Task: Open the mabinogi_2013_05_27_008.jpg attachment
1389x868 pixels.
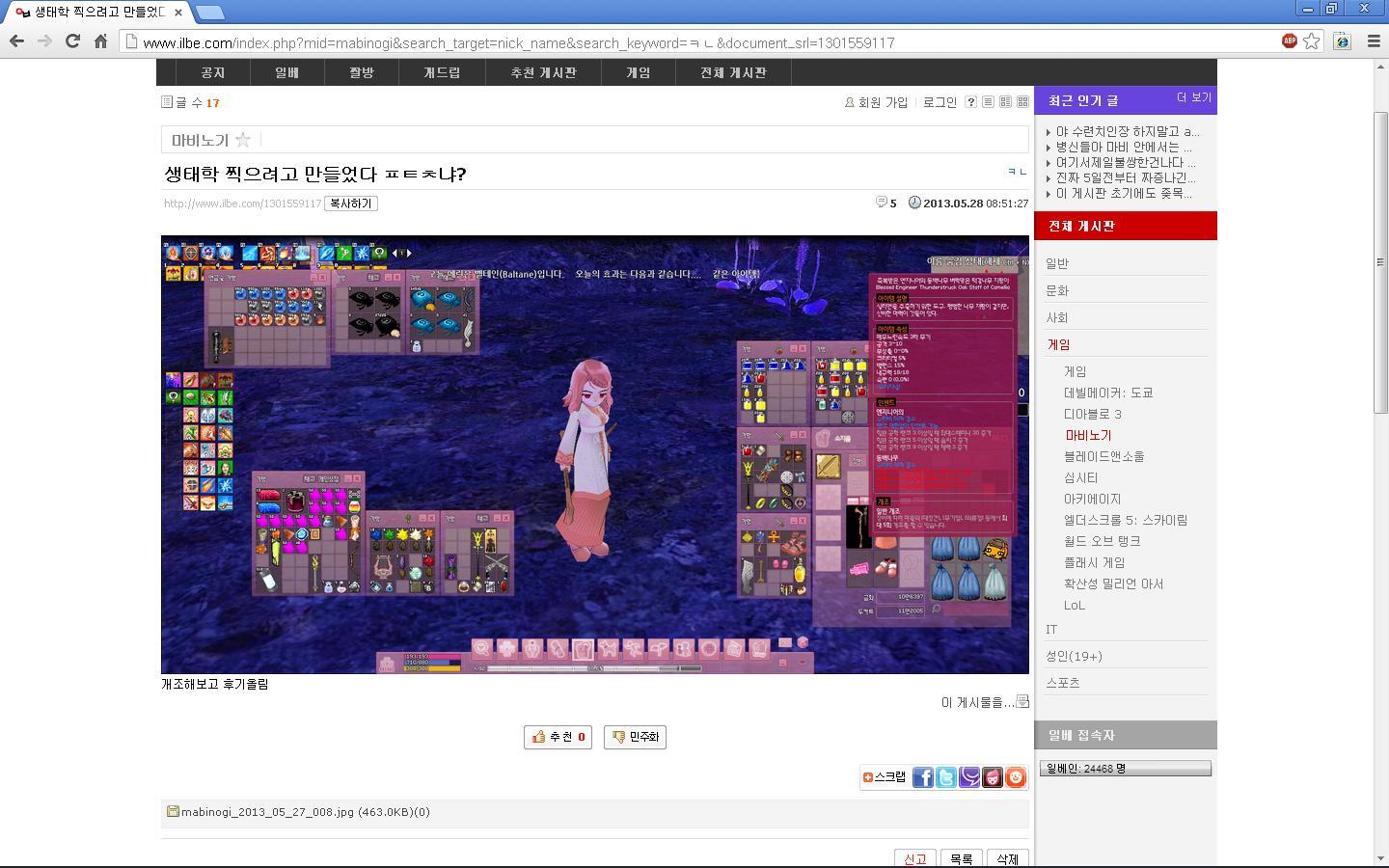Action: 257,812
